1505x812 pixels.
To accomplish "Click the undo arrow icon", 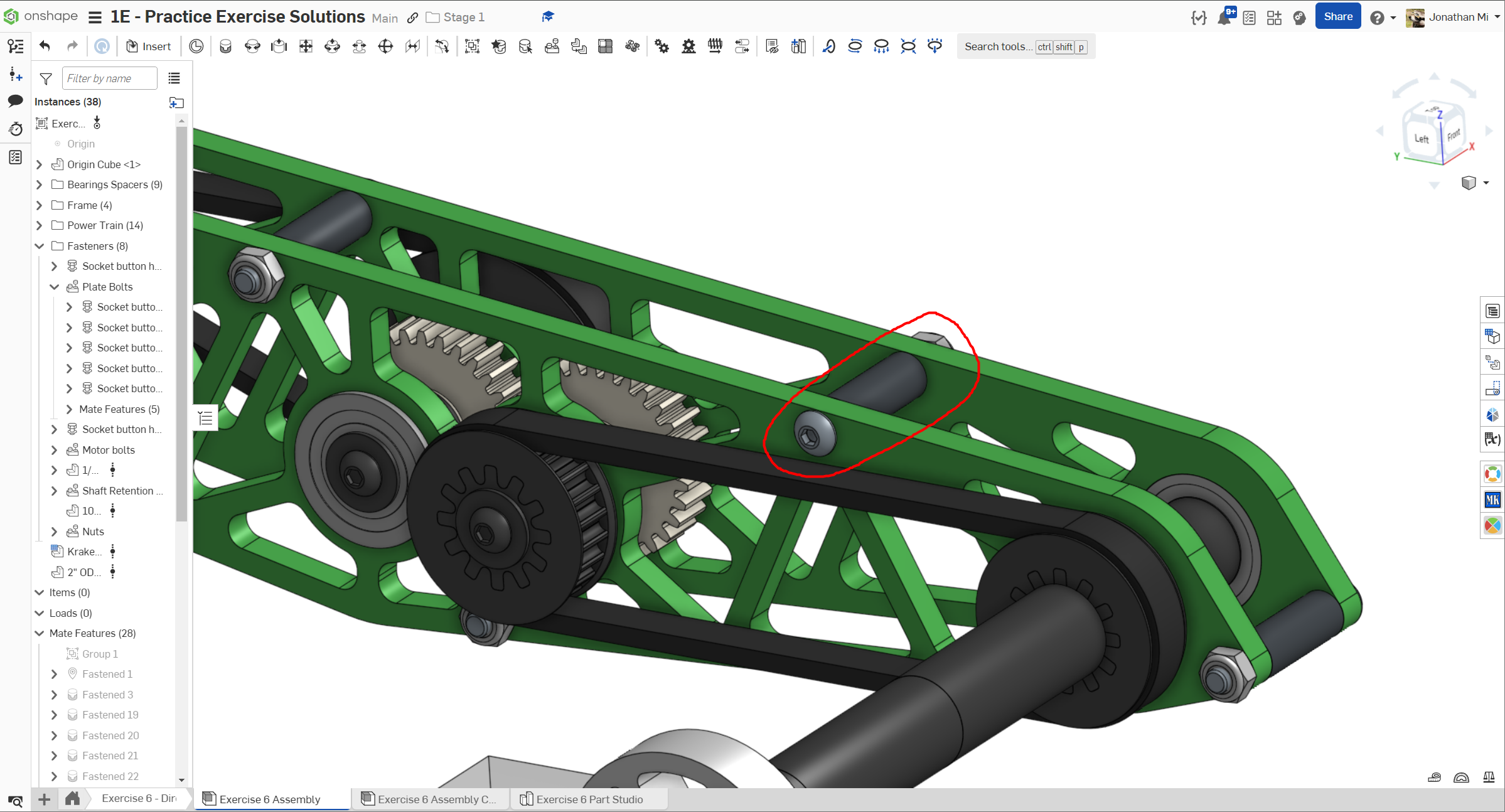I will pos(45,46).
